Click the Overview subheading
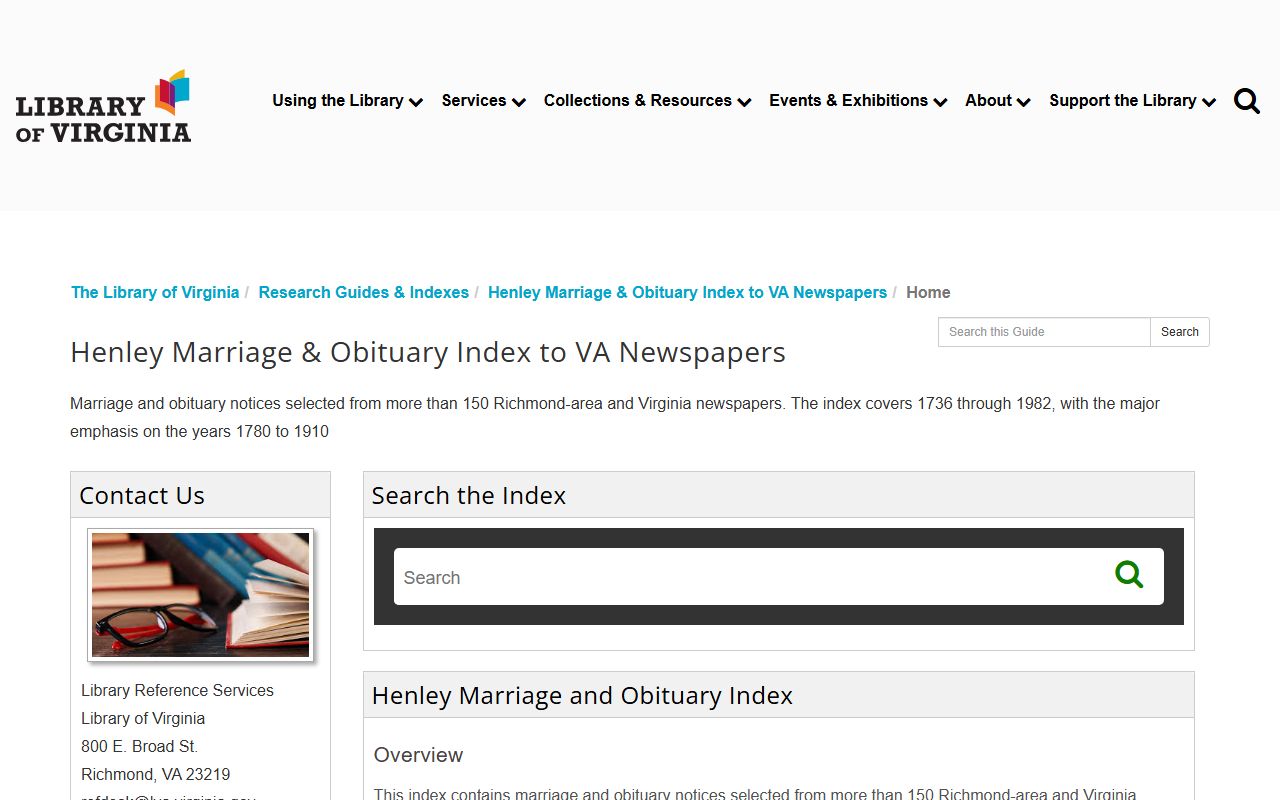1280x800 pixels. click(419, 755)
